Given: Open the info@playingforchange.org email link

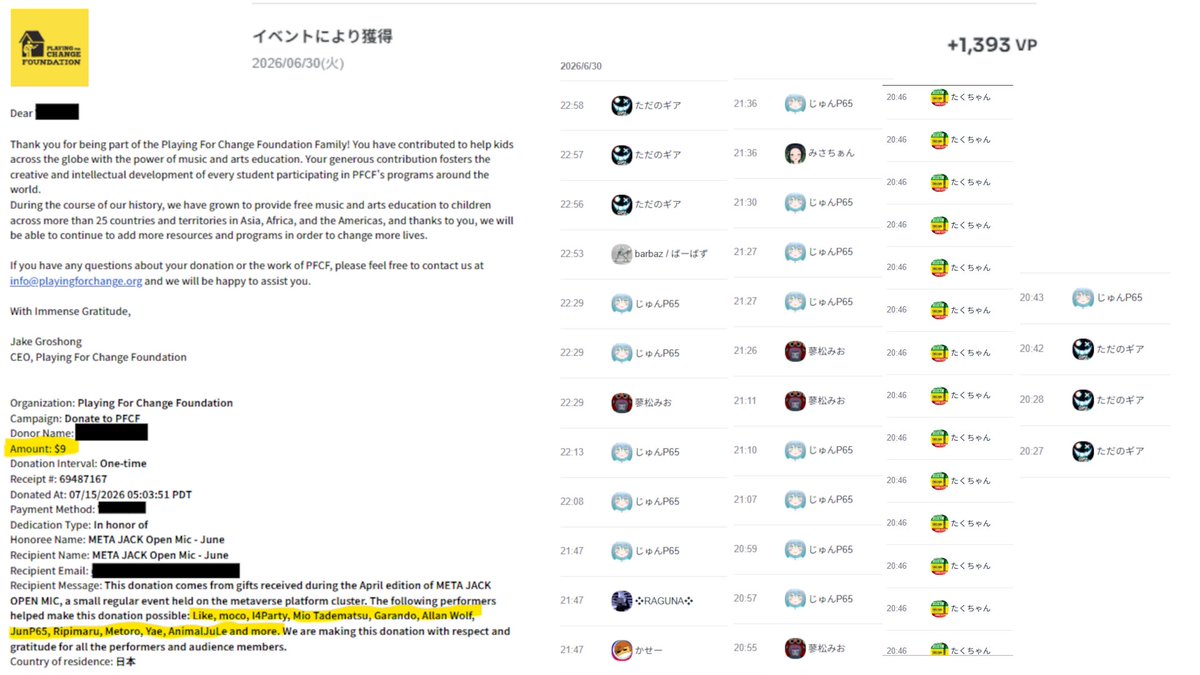Looking at the screenshot, I should pos(76,281).
